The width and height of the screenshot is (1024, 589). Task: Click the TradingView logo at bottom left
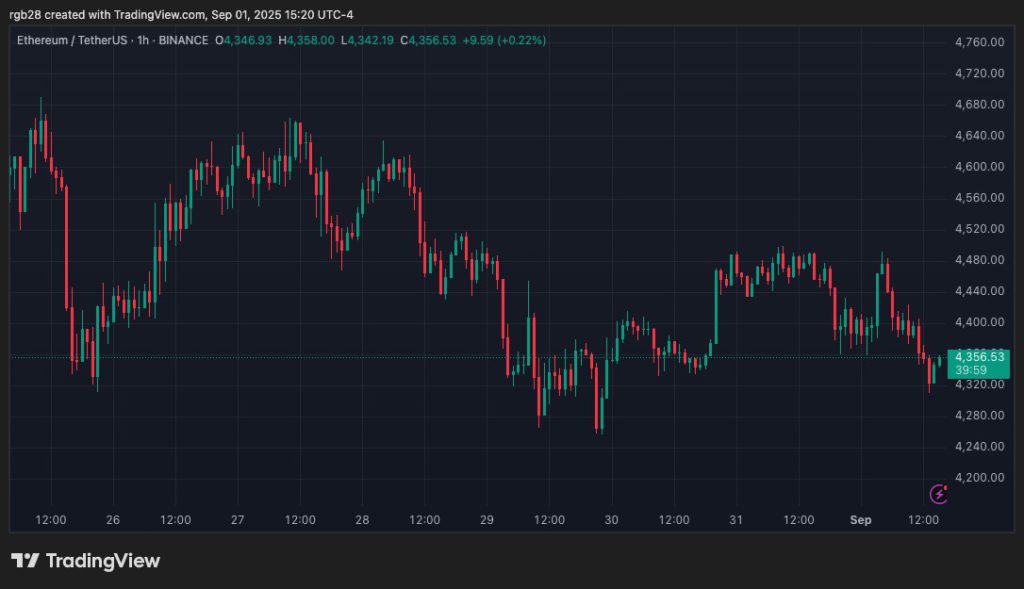click(85, 561)
